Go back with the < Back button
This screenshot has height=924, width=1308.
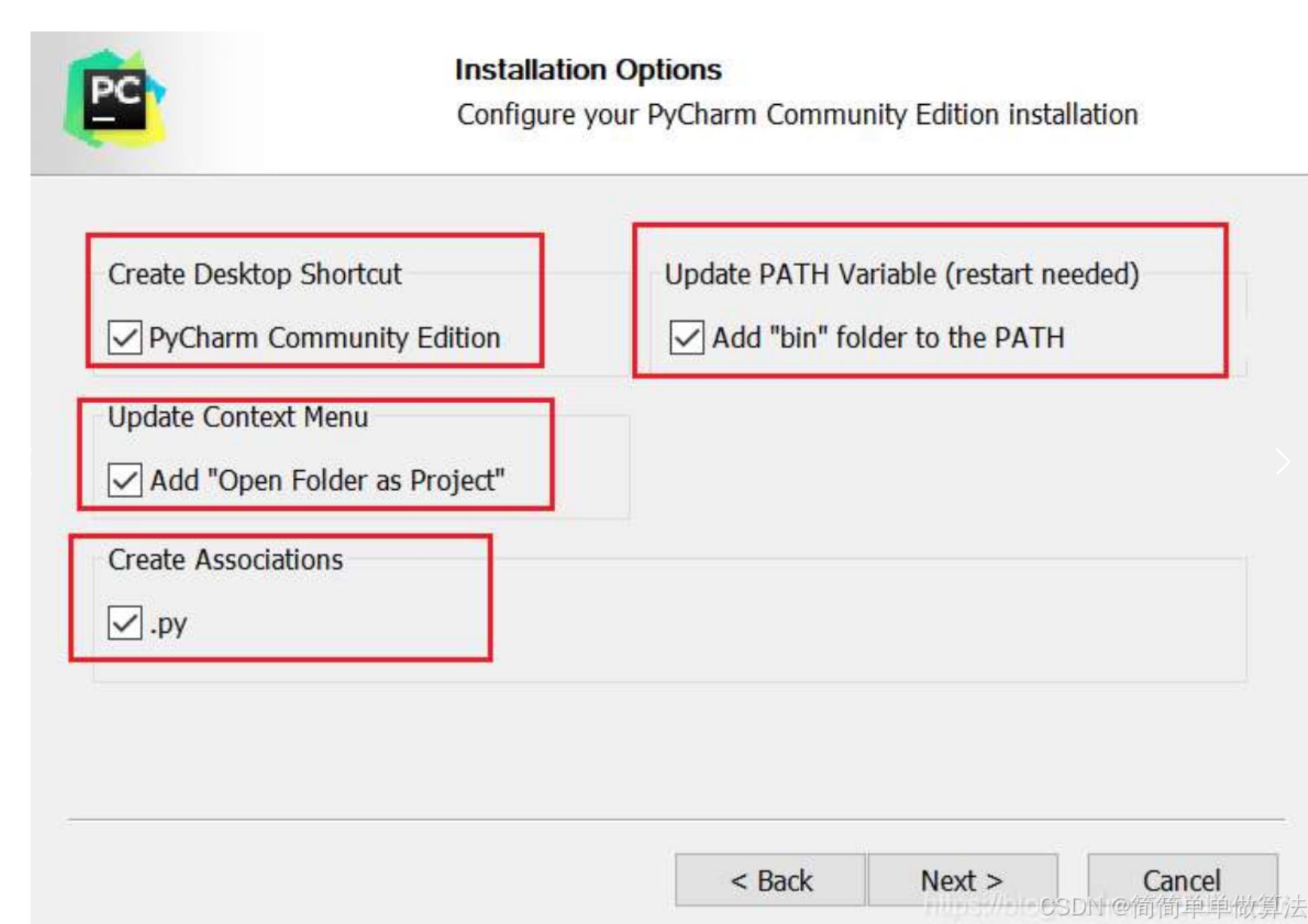pyautogui.click(x=770, y=880)
